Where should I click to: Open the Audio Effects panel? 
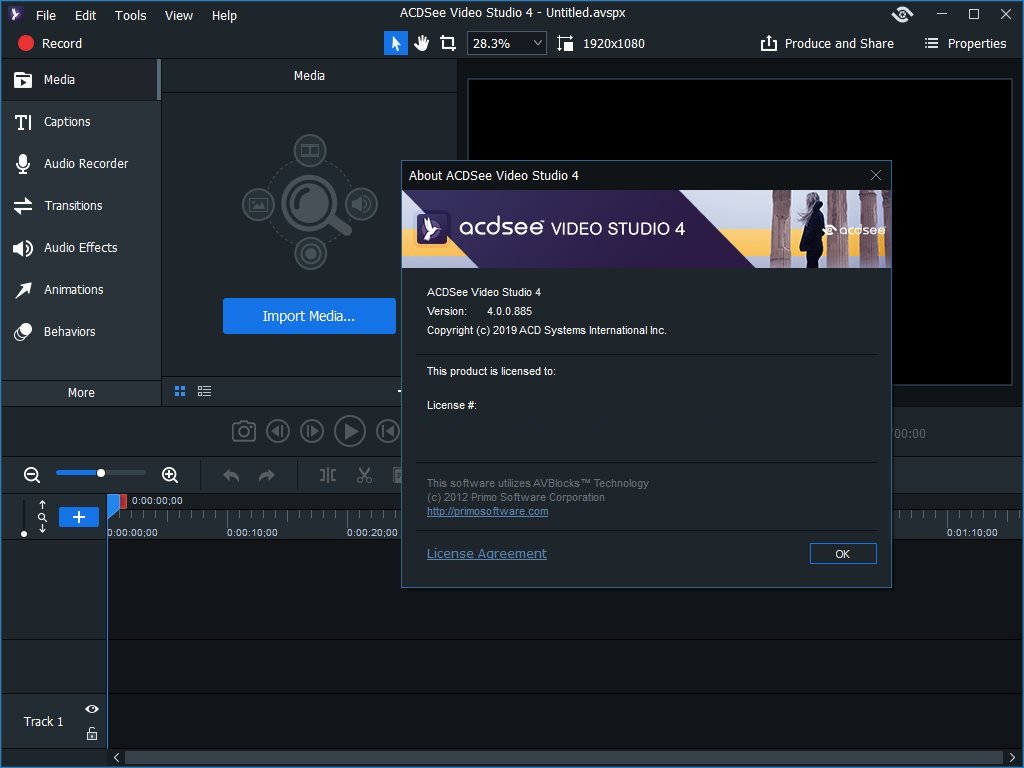(x=80, y=248)
